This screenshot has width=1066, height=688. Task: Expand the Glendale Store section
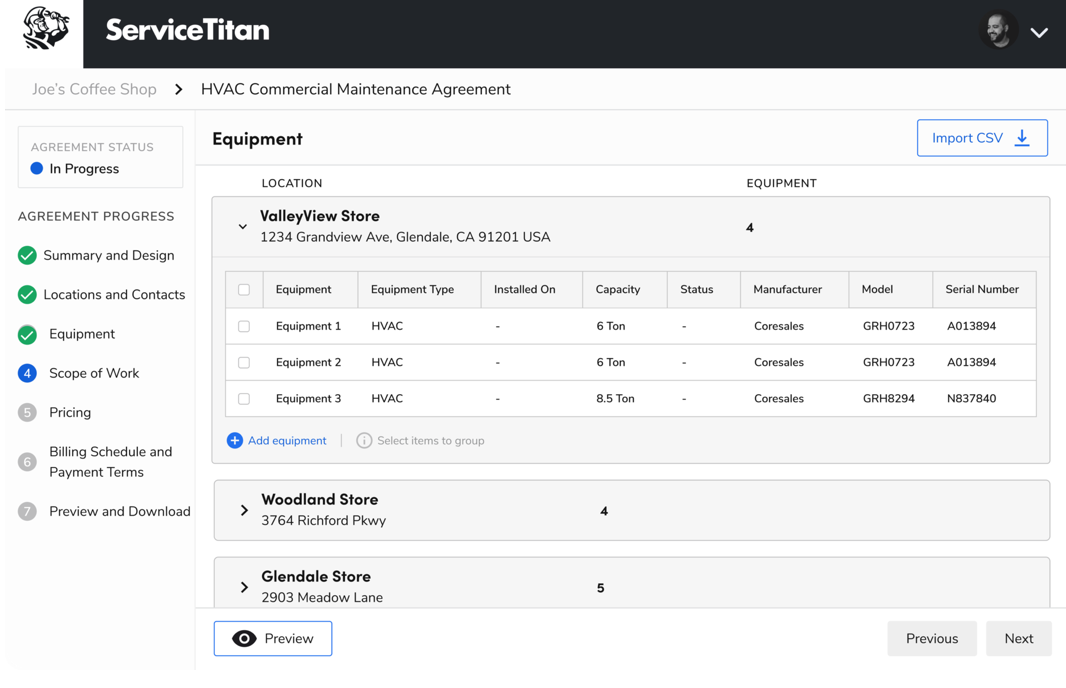pyautogui.click(x=244, y=587)
